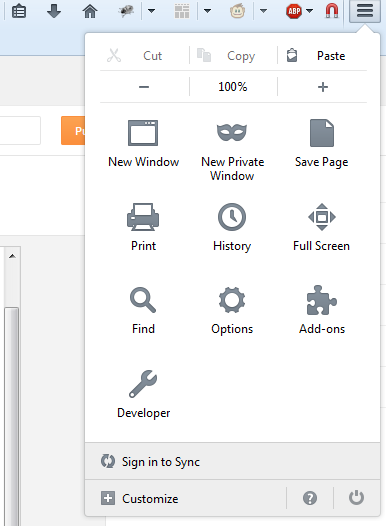Open dropdown arrow beside the fly icon
This screenshot has width=386, height=526.
tap(152, 11)
